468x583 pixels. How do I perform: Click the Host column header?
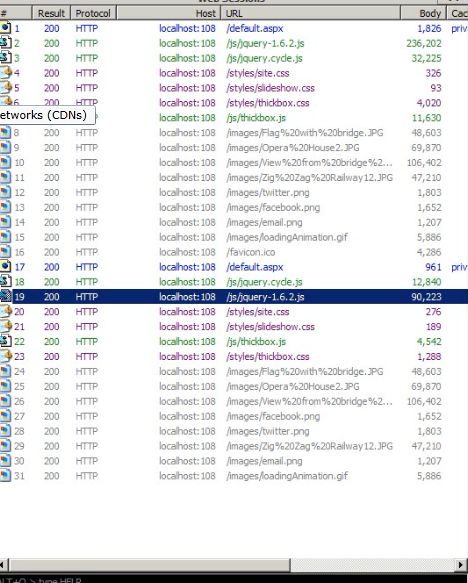pyautogui.click(x=168, y=13)
